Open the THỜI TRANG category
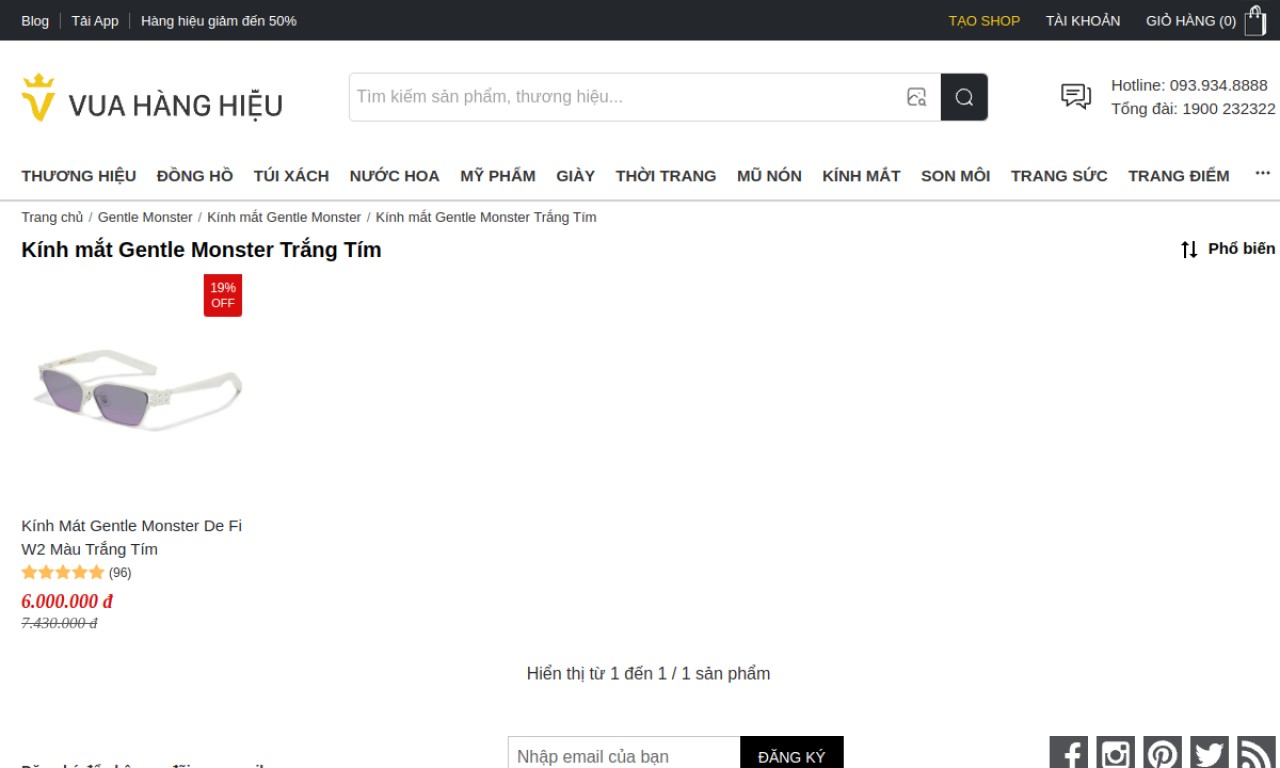Viewport: 1280px width, 768px height. (x=666, y=176)
